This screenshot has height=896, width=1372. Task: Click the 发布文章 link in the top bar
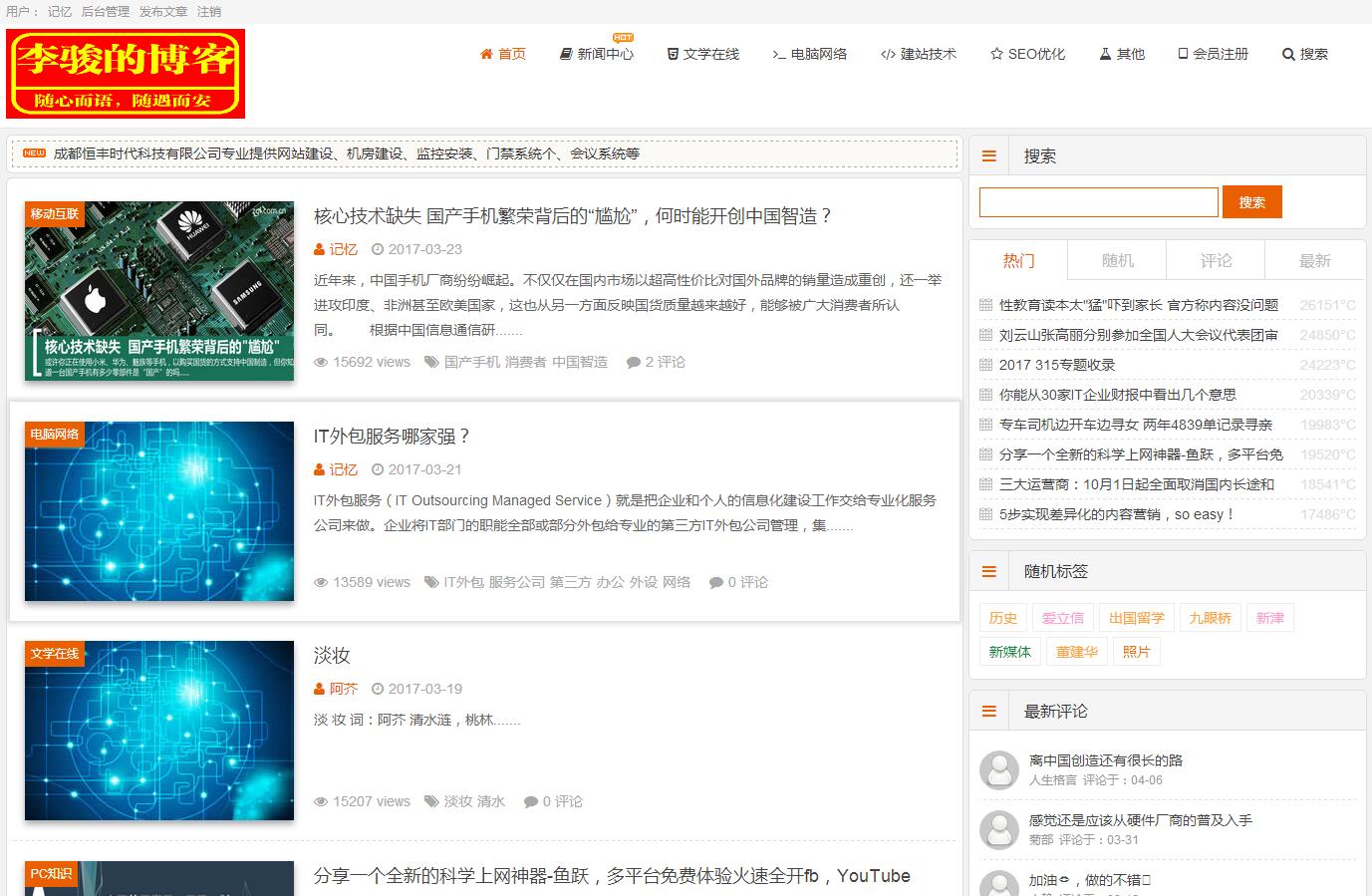(x=163, y=12)
